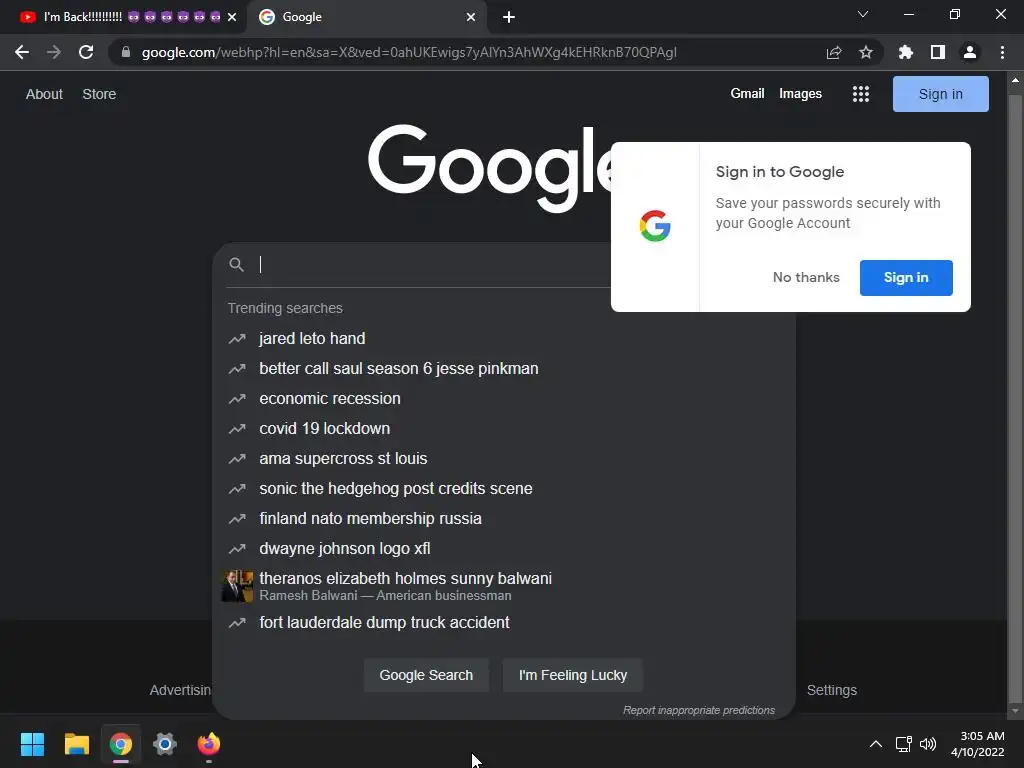The height and width of the screenshot is (768, 1024).
Task: Open Settings gear in taskbar
Action: pyautogui.click(x=165, y=744)
